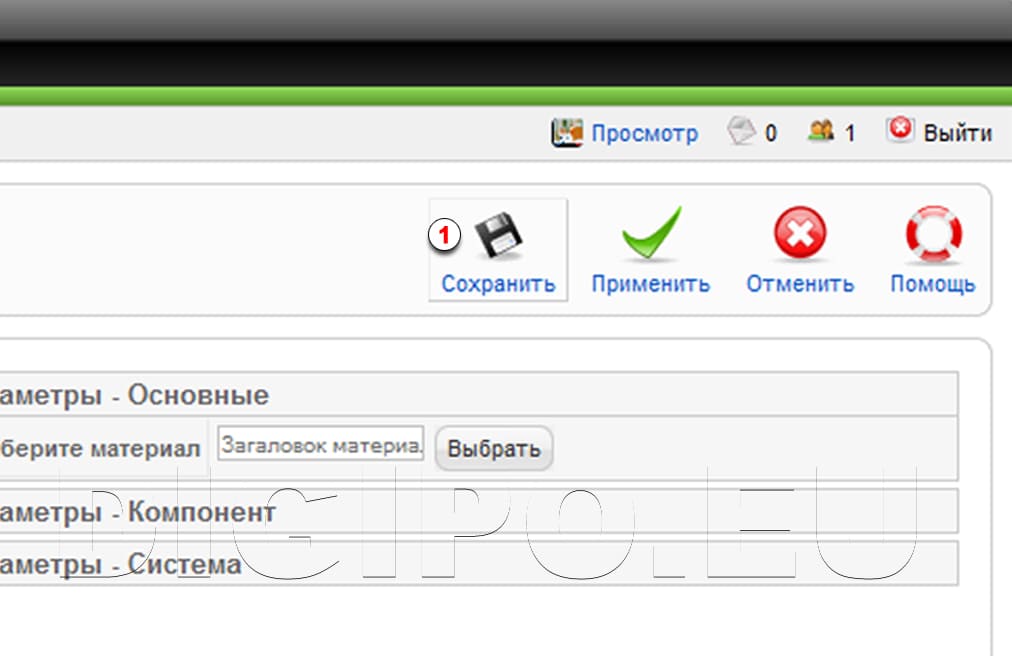Click the Выйти red logout icon
Image resolution: width=1012 pixels, height=656 pixels.
coord(899,129)
